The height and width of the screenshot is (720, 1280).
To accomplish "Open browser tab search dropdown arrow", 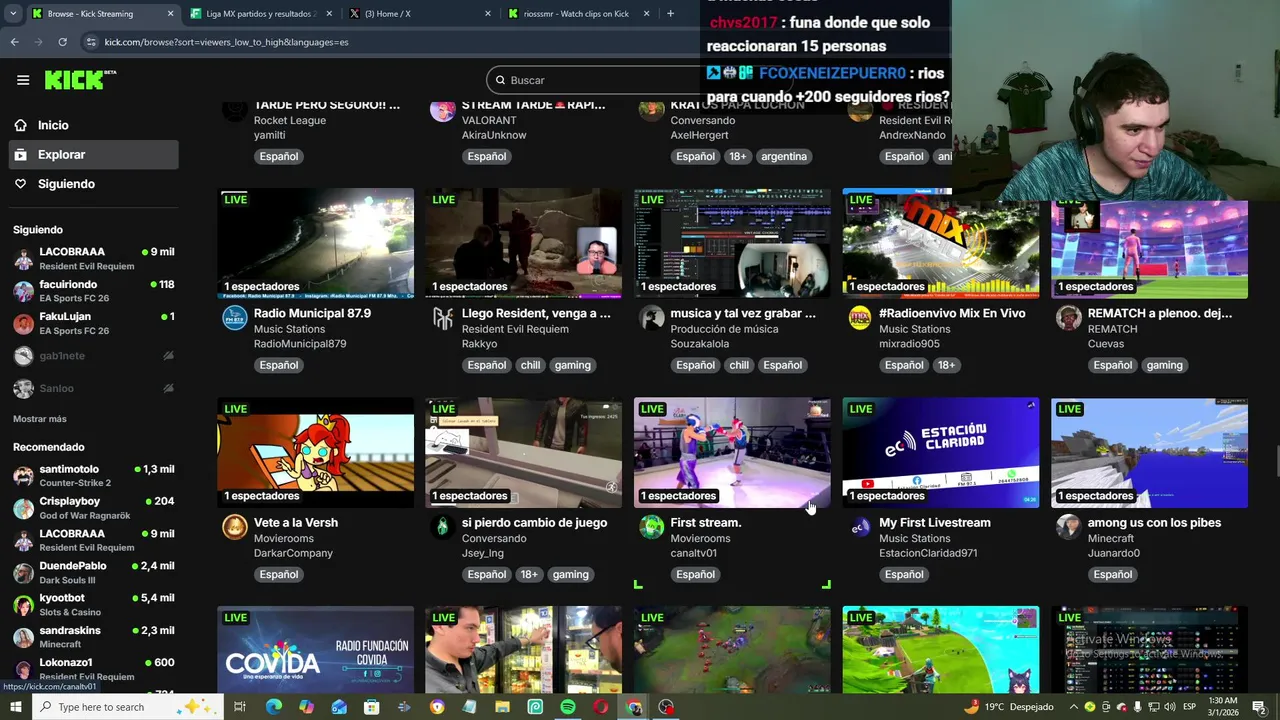I will 14,14.
